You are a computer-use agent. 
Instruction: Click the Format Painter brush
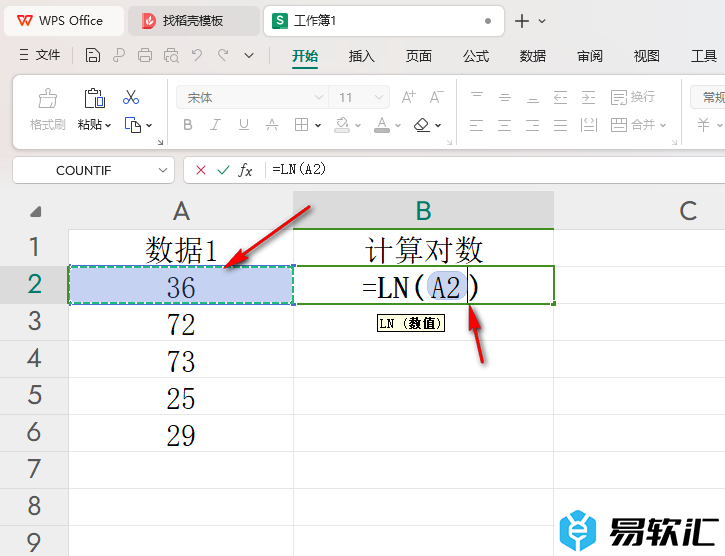coord(48,98)
